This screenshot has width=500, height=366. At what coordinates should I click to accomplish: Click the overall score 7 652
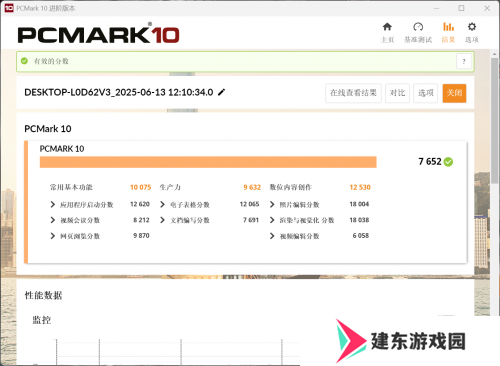tap(430, 162)
